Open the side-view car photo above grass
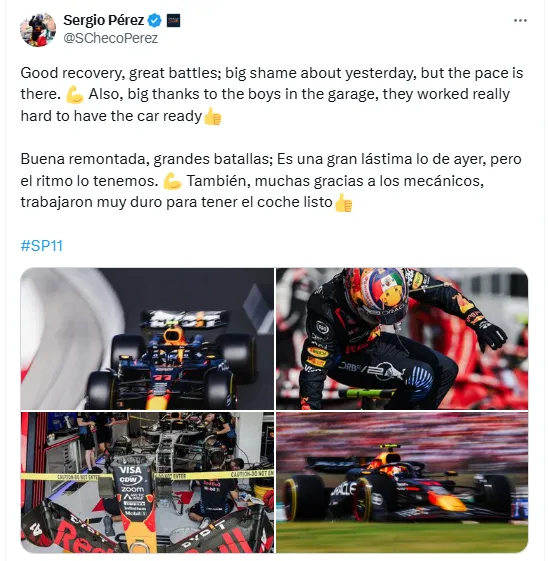 pos(402,482)
